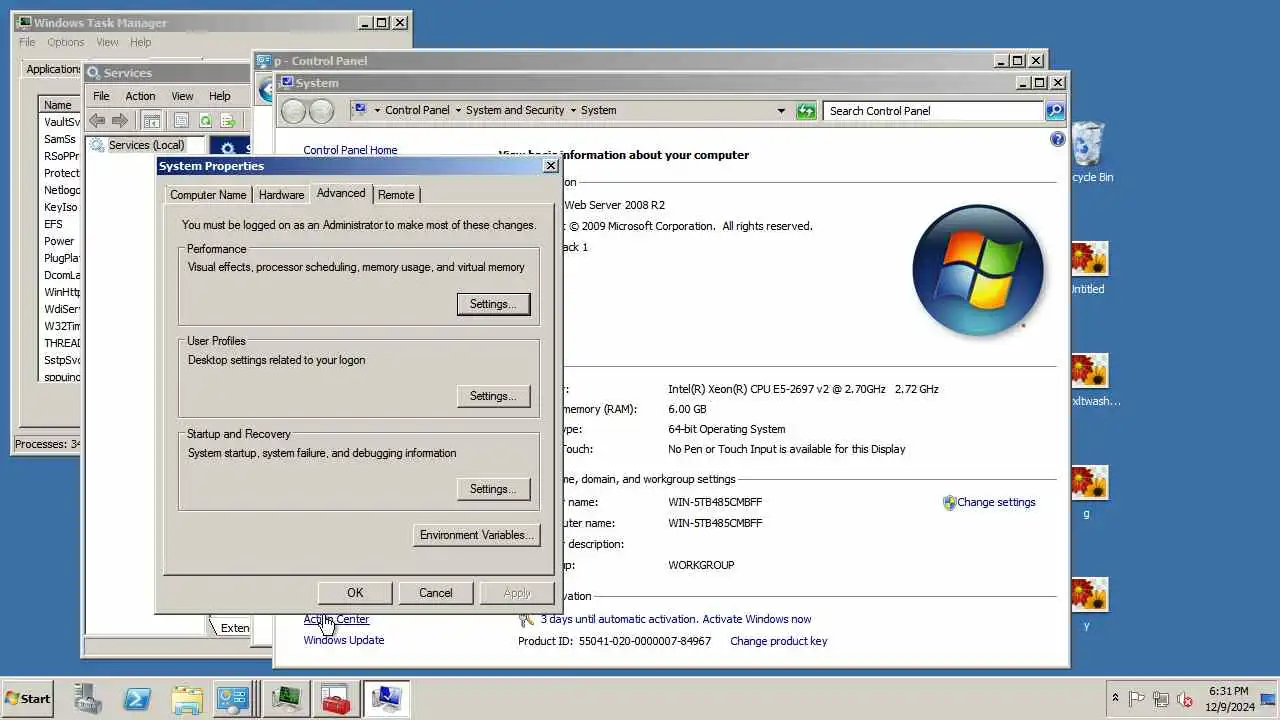
Task: Select the Advanced tab
Action: pyautogui.click(x=341, y=193)
